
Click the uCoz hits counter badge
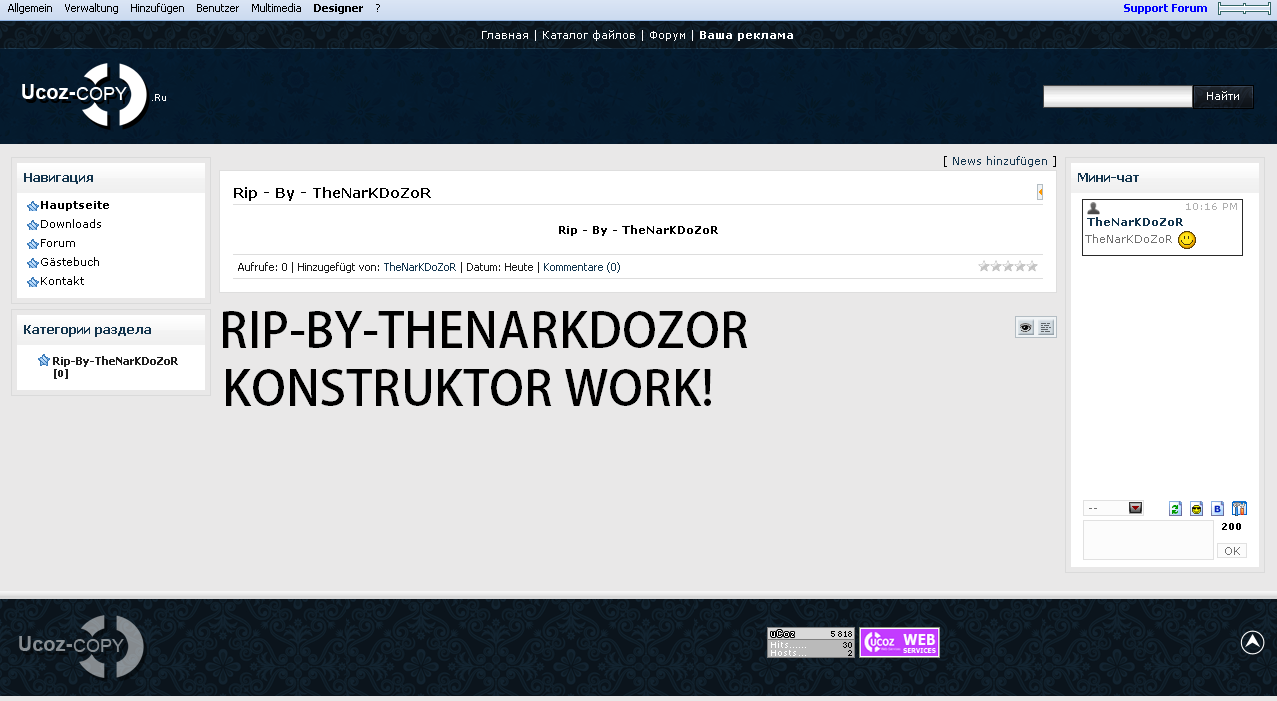(810, 642)
